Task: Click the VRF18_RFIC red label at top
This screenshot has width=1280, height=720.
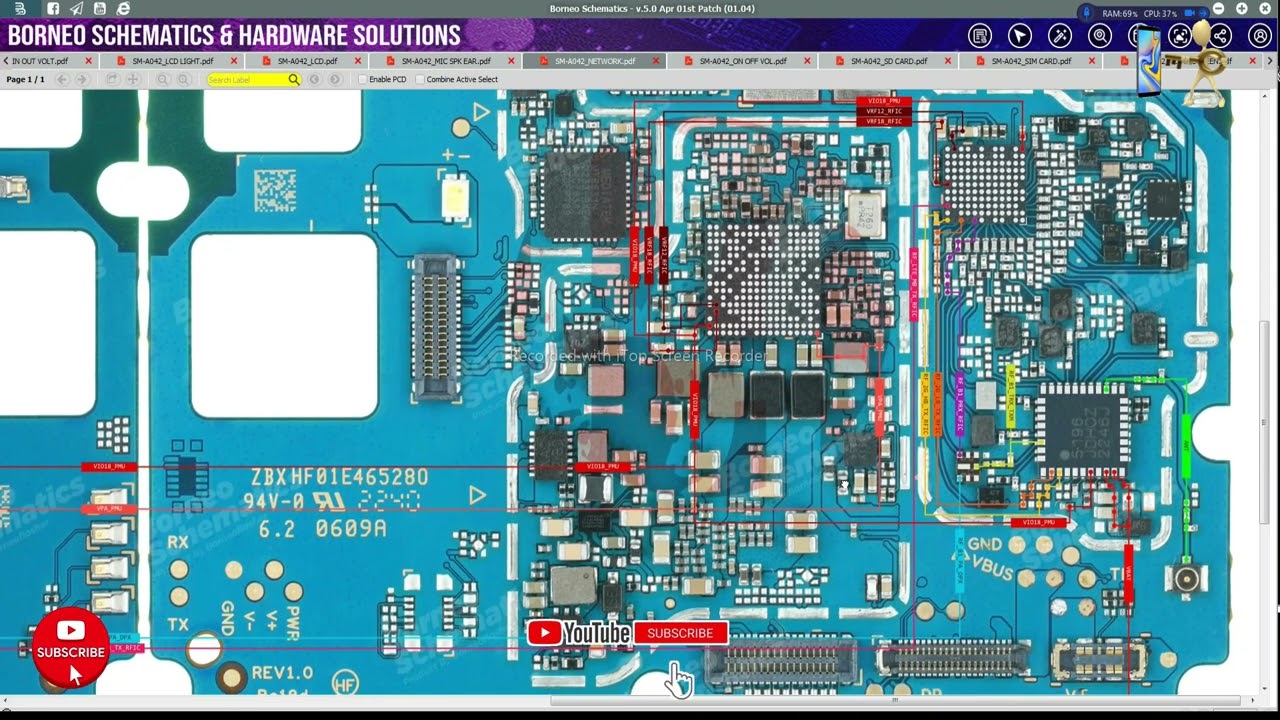Action: [x=884, y=121]
